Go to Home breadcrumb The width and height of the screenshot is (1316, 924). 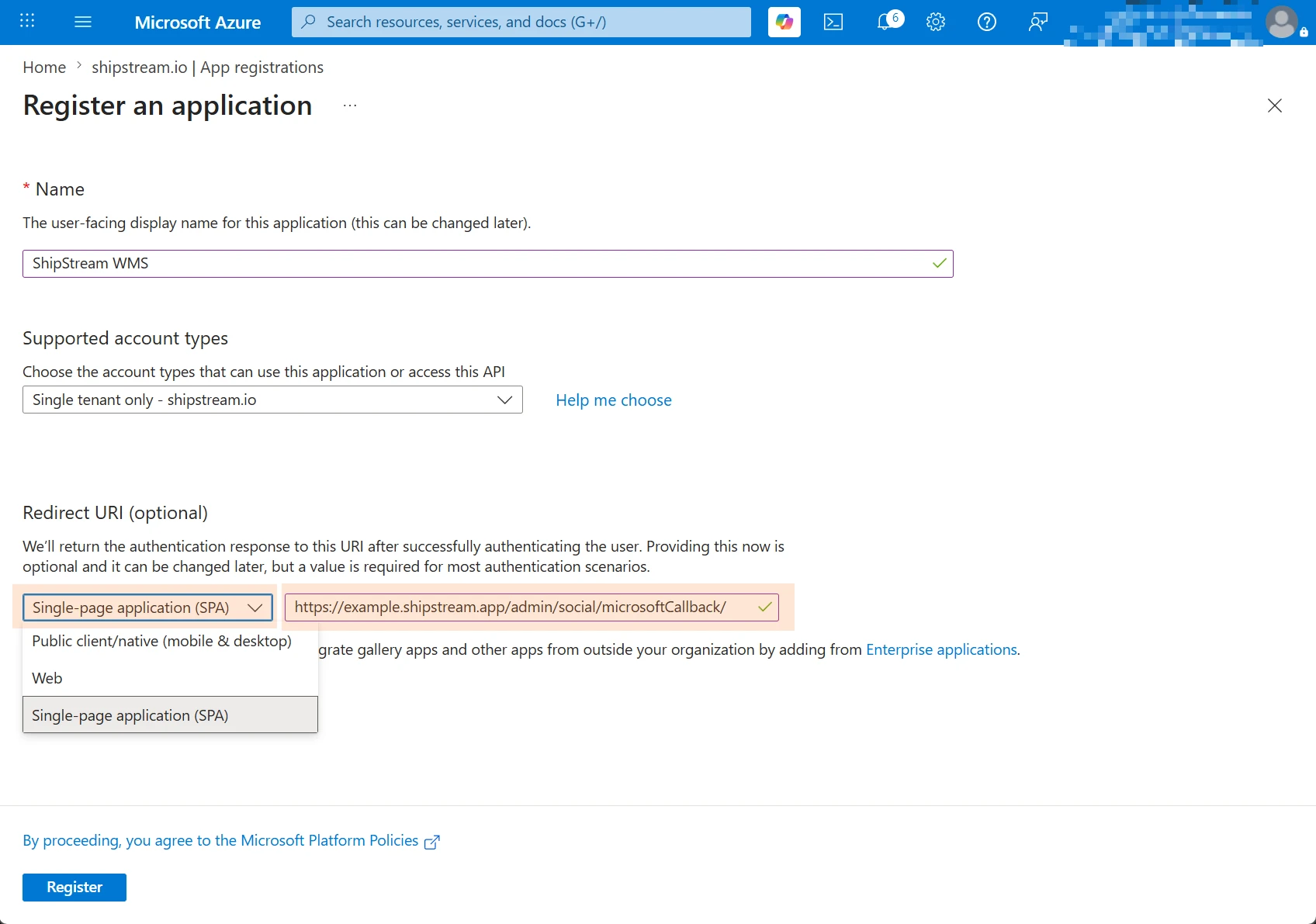(44, 67)
